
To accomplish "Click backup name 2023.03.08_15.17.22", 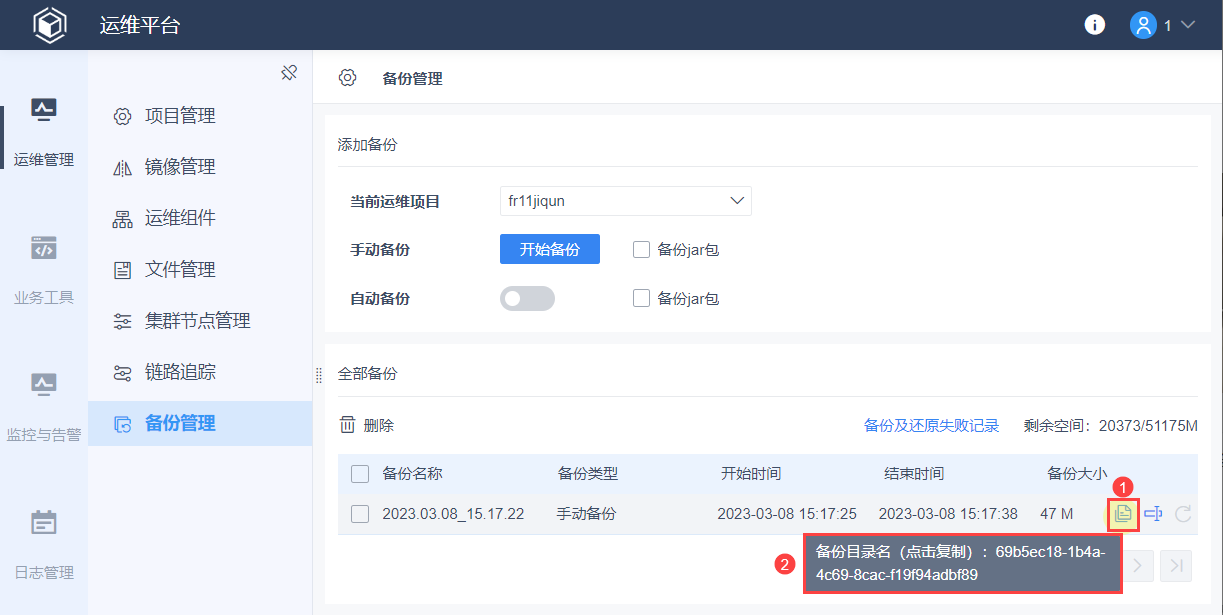I will 453,514.
